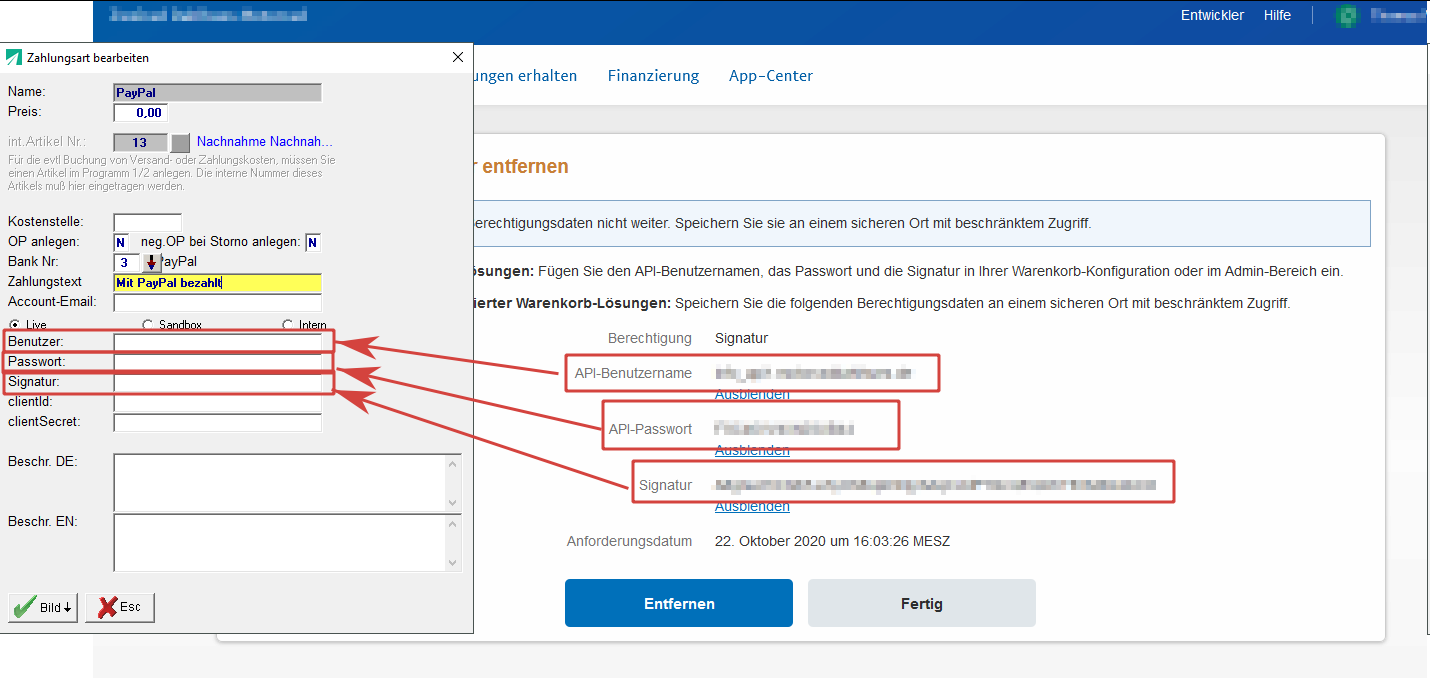Click the Account-Email input field
Image resolution: width=1430 pixels, height=678 pixels.
click(218, 302)
